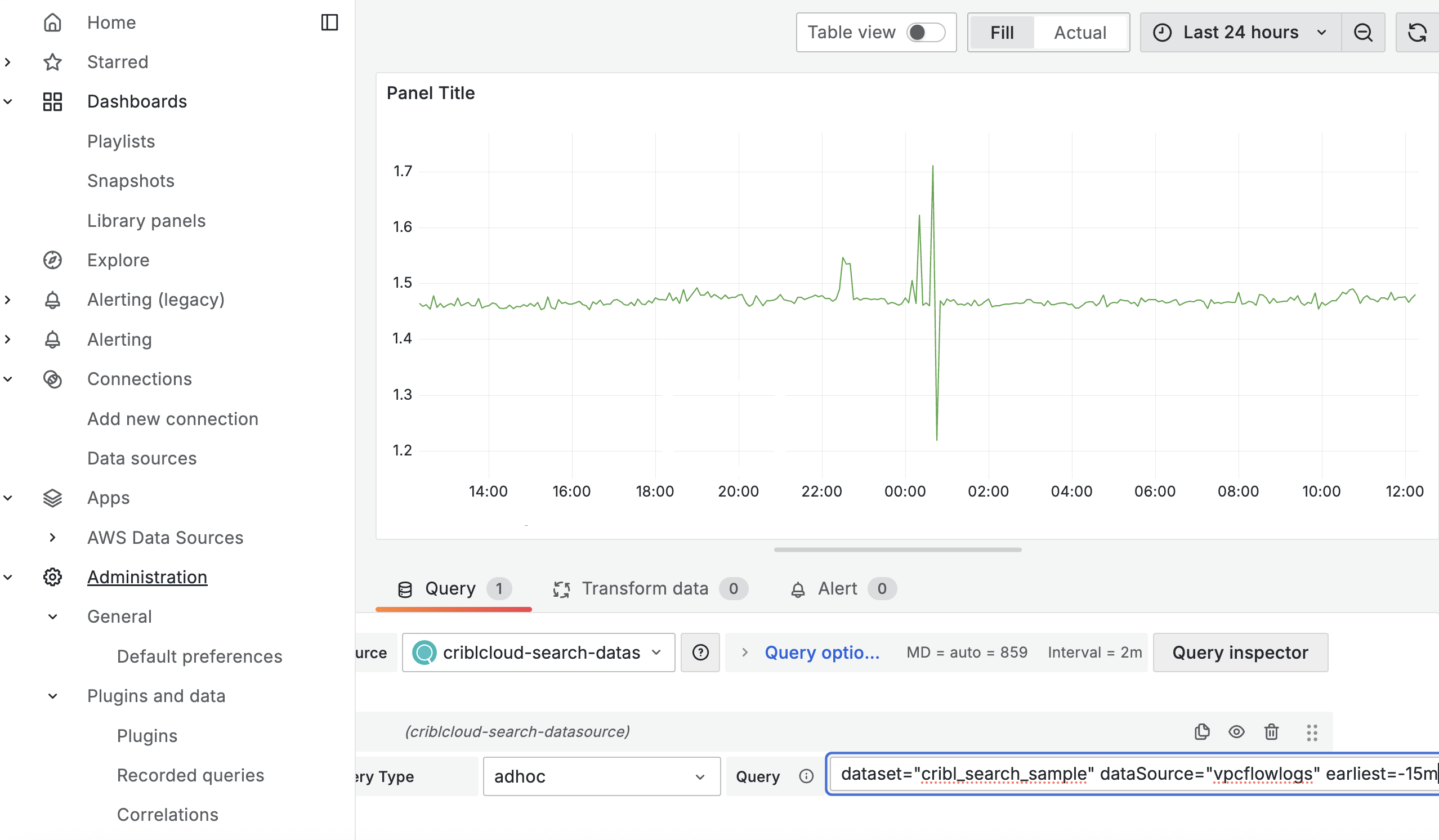Switch to the Transform data tab
1439x840 pixels.
(644, 588)
